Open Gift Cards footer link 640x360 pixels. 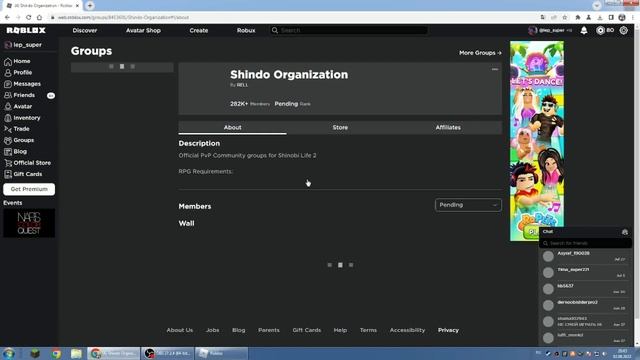[x=307, y=330]
